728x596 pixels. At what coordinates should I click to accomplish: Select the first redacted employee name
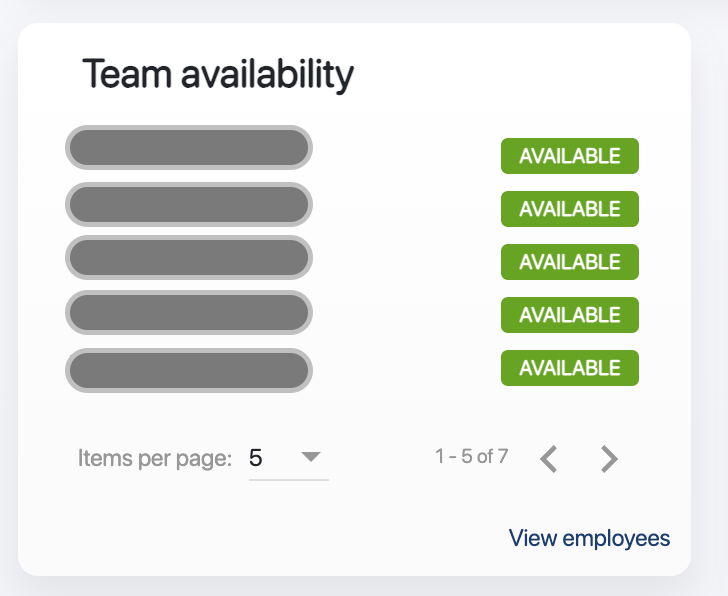[x=189, y=148]
